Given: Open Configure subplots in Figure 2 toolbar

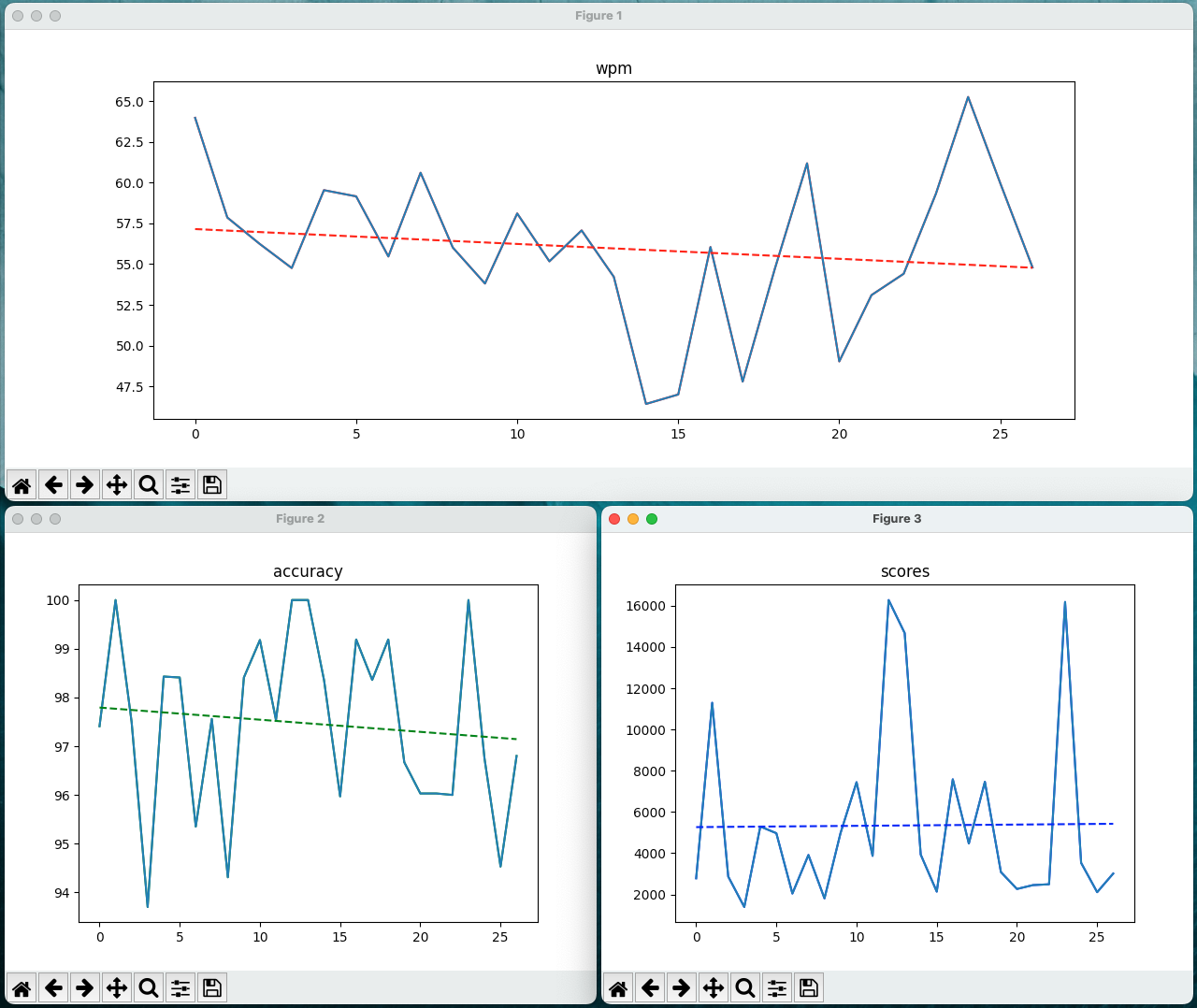Looking at the screenshot, I should pyautogui.click(x=180, y=987).
